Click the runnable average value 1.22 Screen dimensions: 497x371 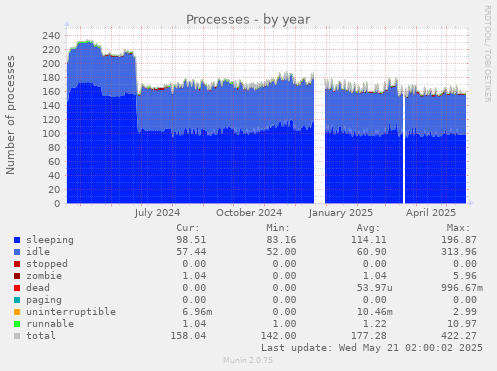(375, 324)
